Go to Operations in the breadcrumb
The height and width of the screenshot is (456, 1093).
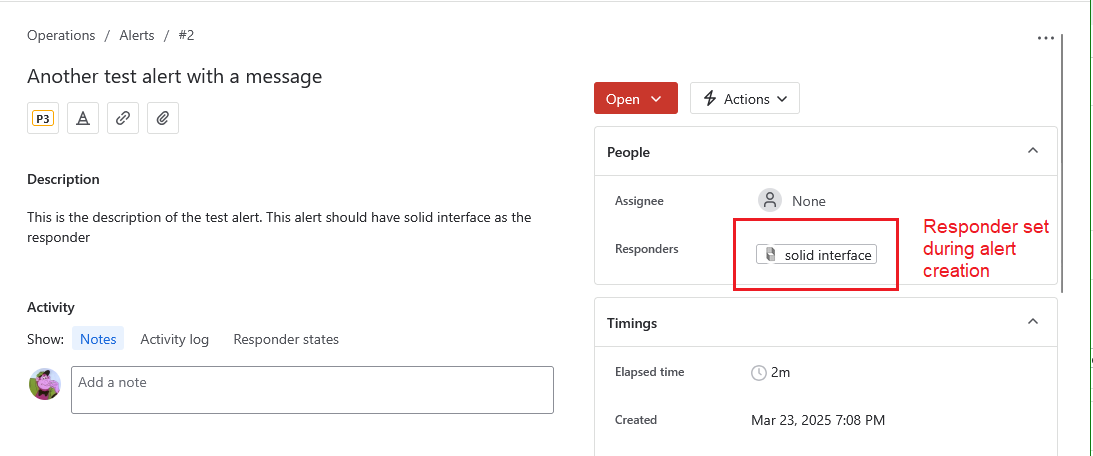(x=61, y=35)
